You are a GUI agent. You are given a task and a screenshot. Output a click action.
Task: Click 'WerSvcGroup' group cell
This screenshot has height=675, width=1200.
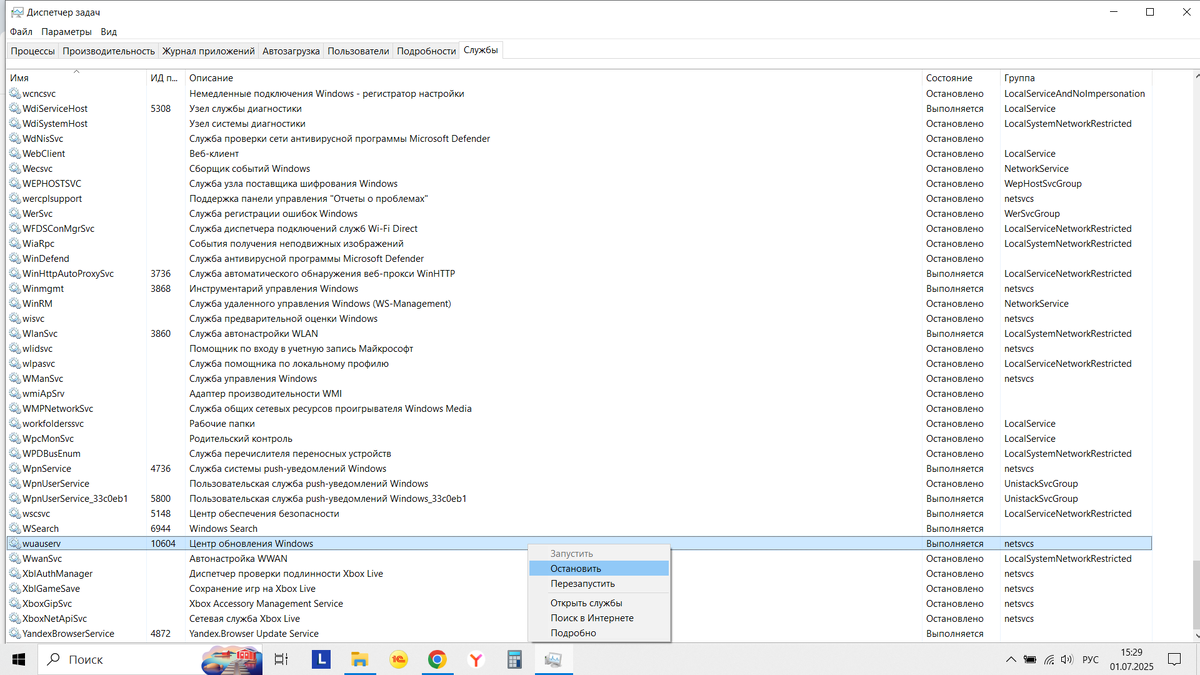pyautogui.click(x=1032, y=214)
